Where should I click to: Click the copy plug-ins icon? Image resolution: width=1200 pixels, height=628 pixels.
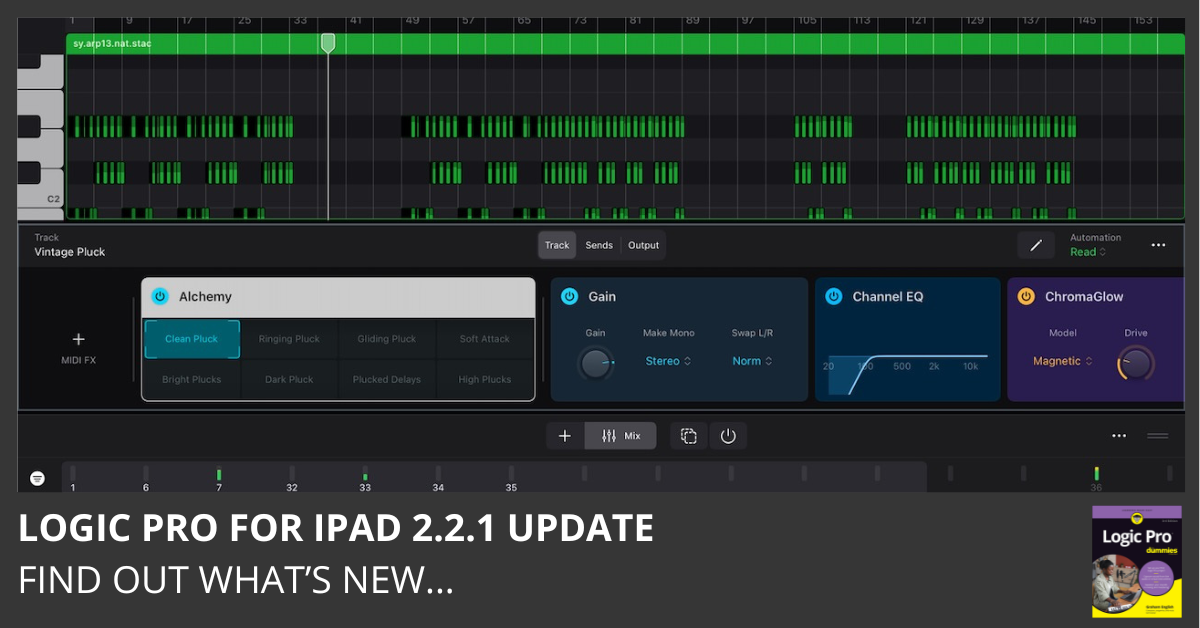[x=688, y=436]
